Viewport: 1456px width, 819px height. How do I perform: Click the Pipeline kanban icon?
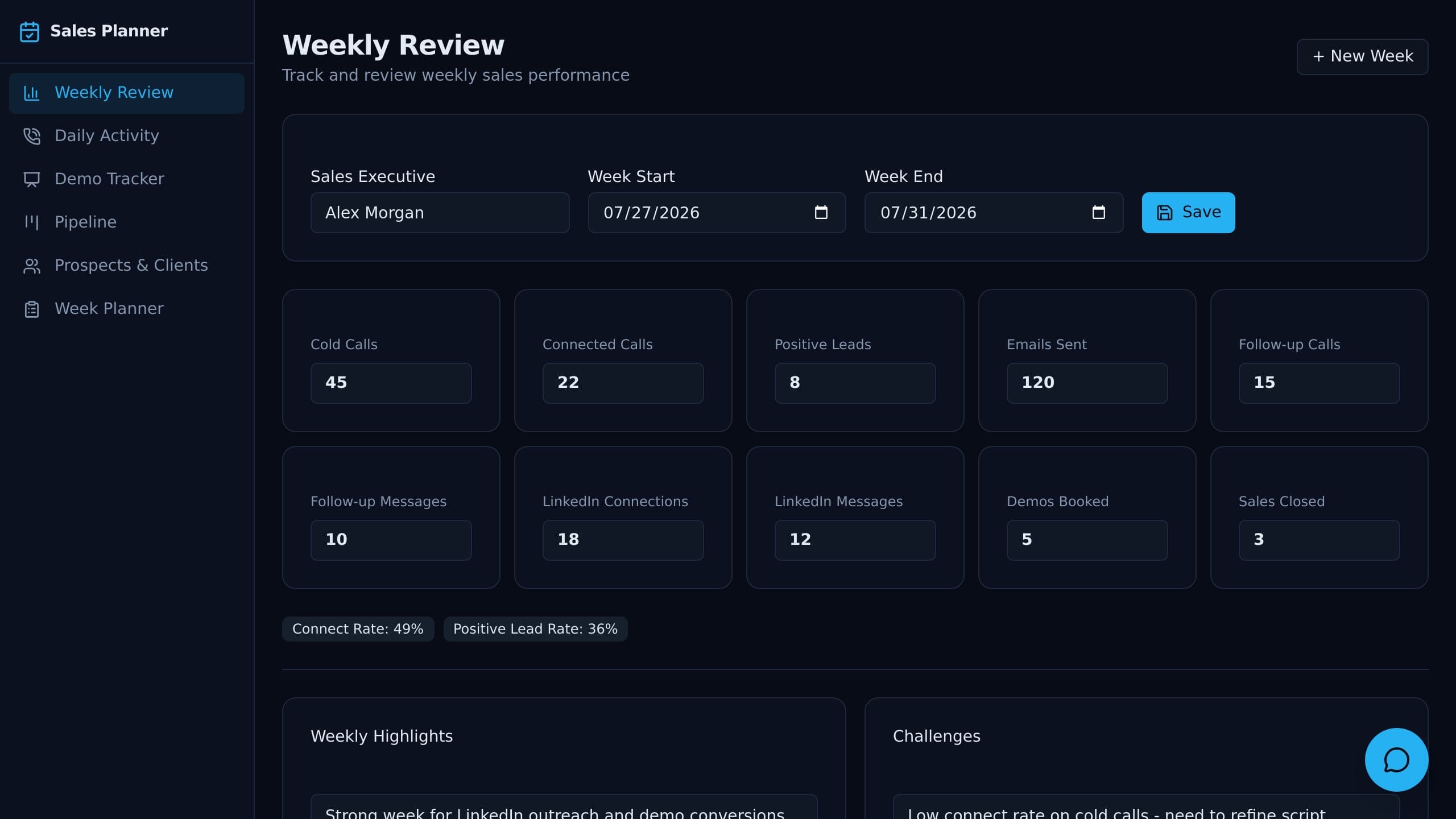pos(32,222)
